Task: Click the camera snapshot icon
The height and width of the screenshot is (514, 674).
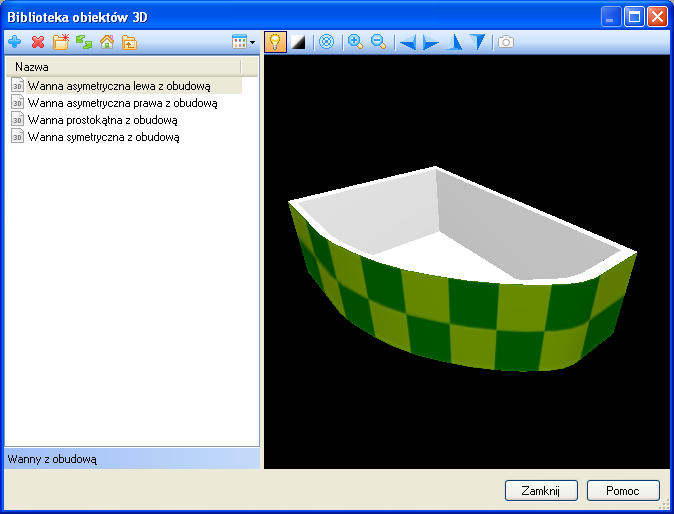Action: [507, 42]
